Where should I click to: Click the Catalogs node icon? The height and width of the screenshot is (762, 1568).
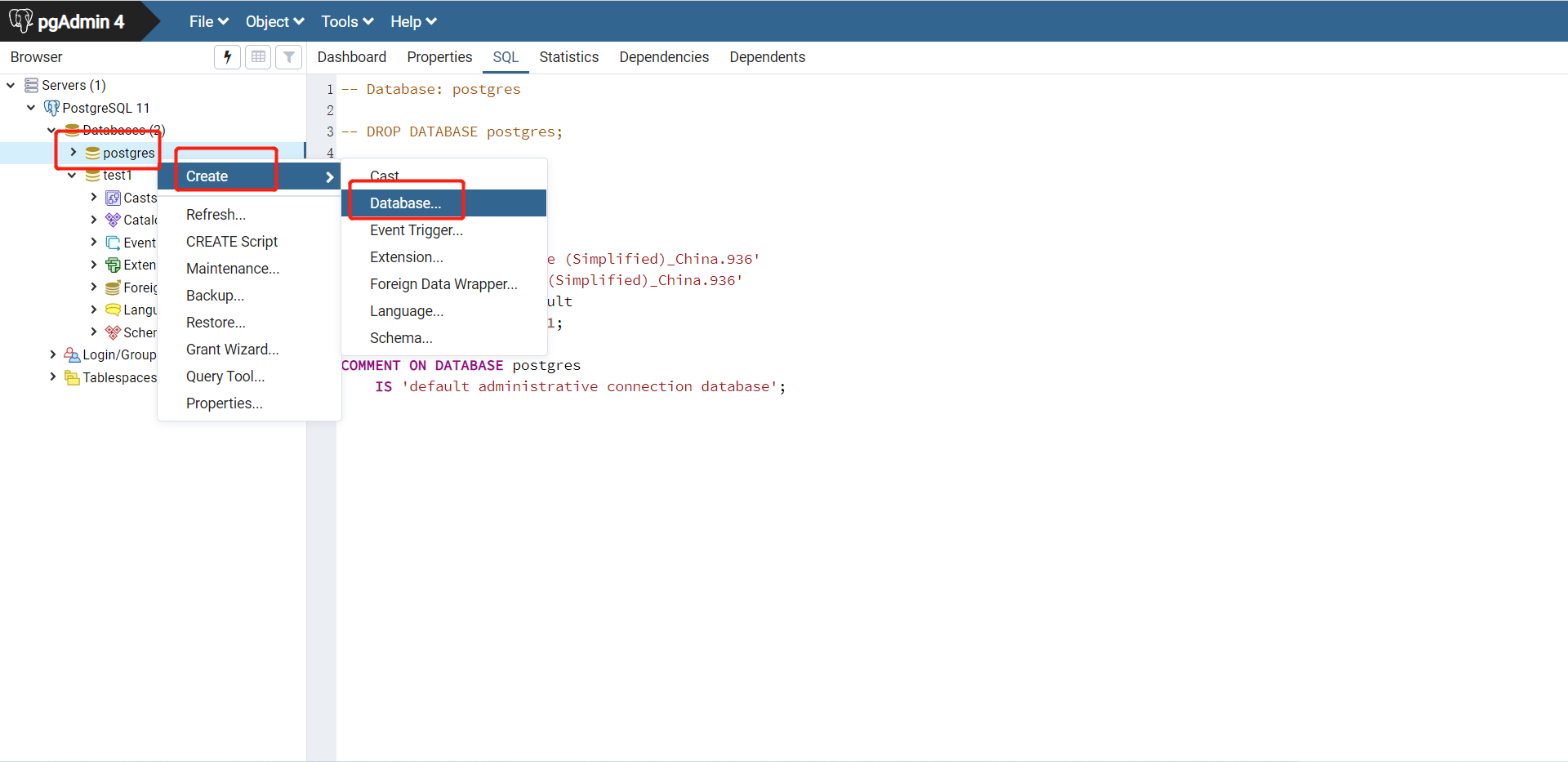(x=113, y=220)
